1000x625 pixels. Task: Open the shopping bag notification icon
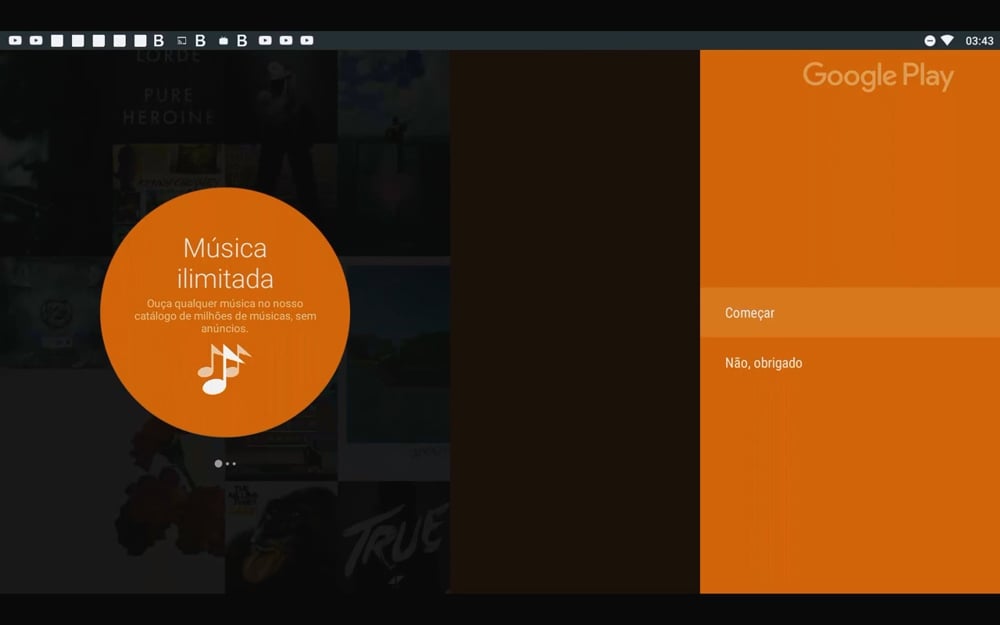223,41
